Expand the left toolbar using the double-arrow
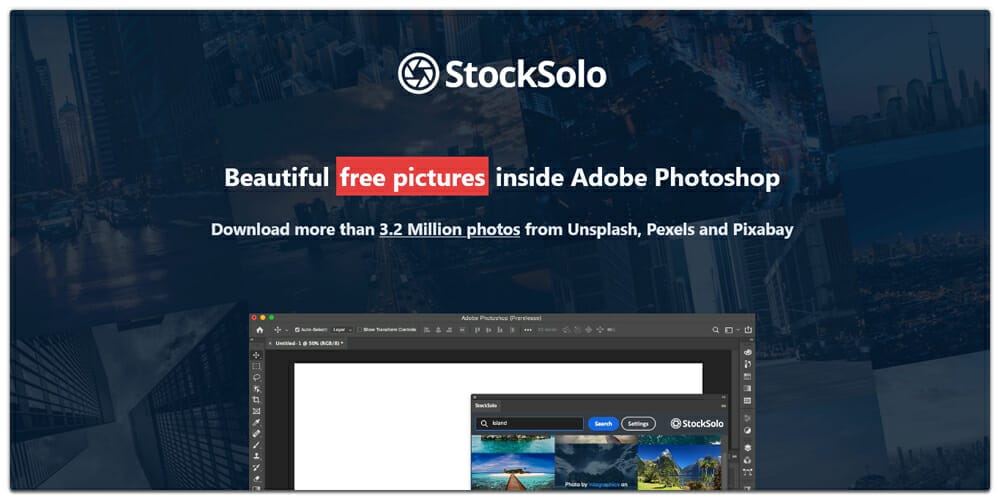 (252, 340)
